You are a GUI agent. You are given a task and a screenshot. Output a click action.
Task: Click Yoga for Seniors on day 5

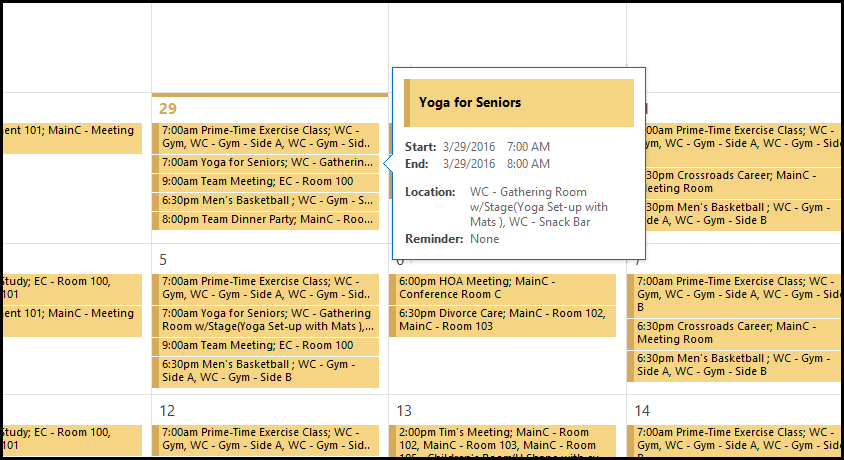click(x=266, y=320)
